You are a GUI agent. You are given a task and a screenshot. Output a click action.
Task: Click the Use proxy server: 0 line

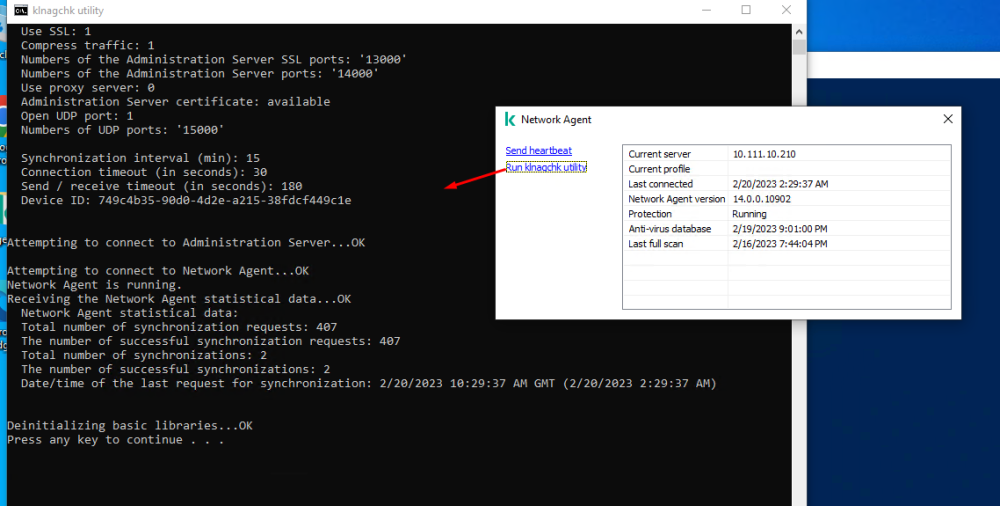[x=87, y=87]
